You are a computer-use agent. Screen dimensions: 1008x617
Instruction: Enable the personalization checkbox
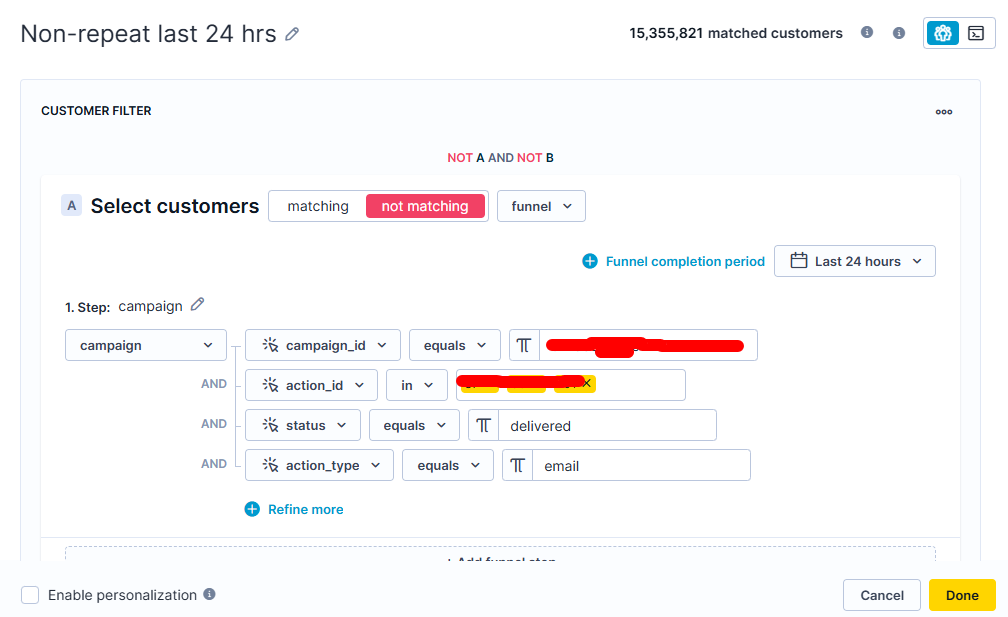(x=31, y=595)
